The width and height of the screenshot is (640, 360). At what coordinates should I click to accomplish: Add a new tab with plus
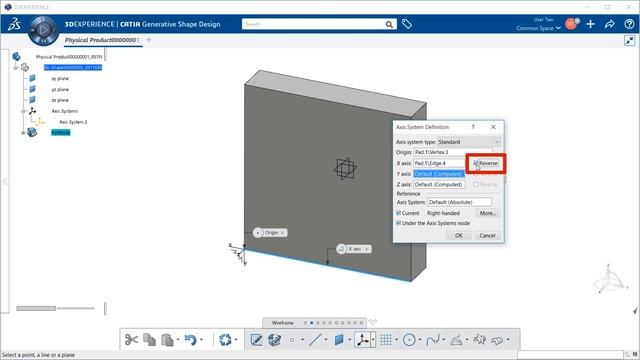coord(149,40)
